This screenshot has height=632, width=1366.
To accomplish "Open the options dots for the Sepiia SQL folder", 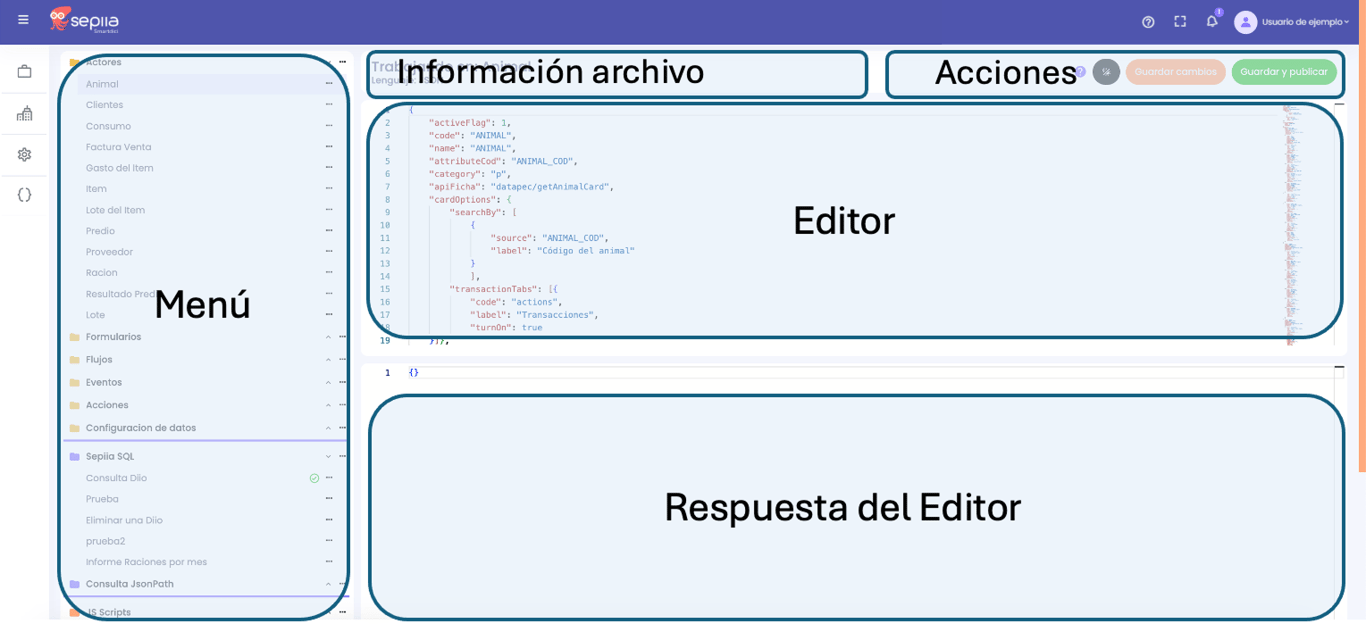I will click(x=343, y=456).
